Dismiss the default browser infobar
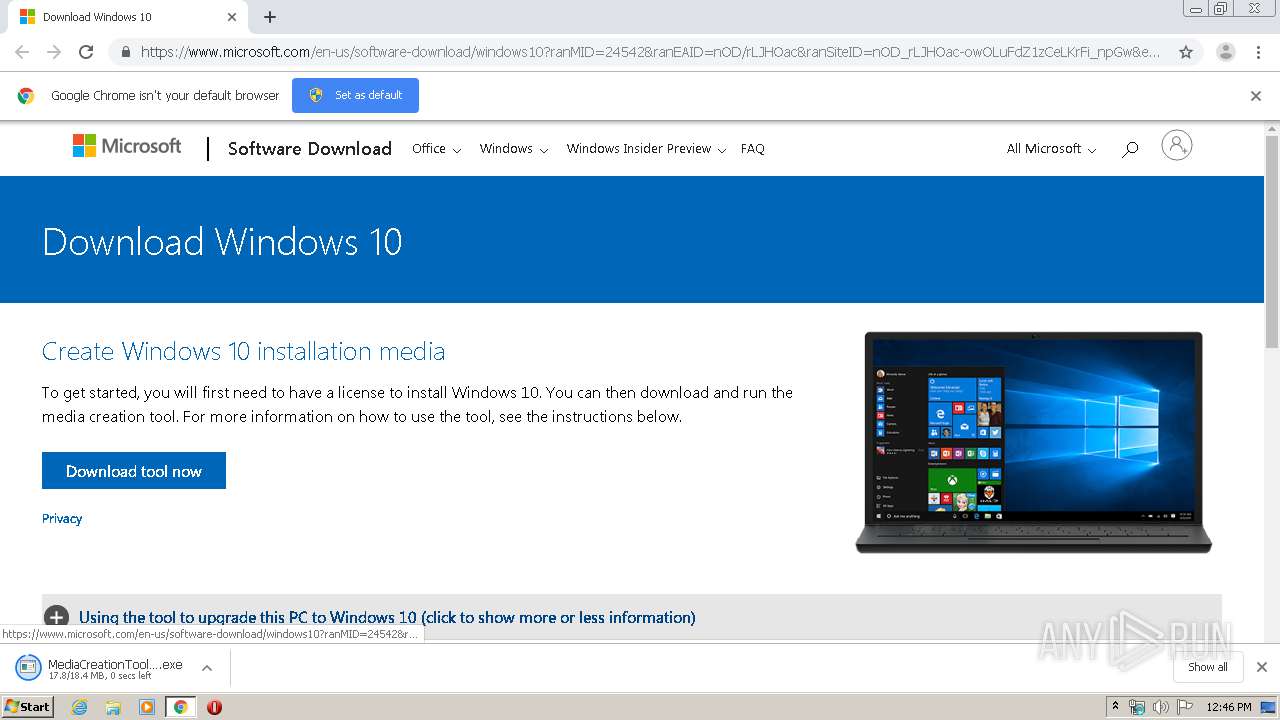Screen dimensions: 1280x720 1256,96
